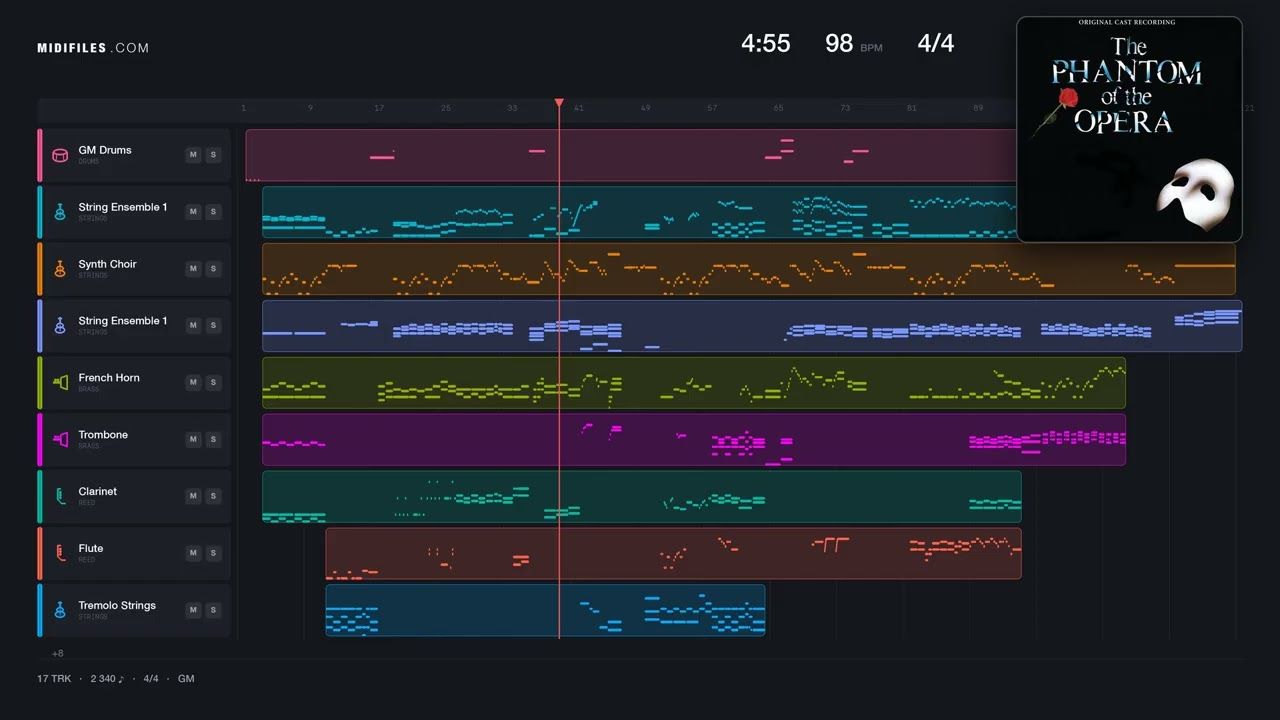Jump to bar 9 on the ruler

310,108
